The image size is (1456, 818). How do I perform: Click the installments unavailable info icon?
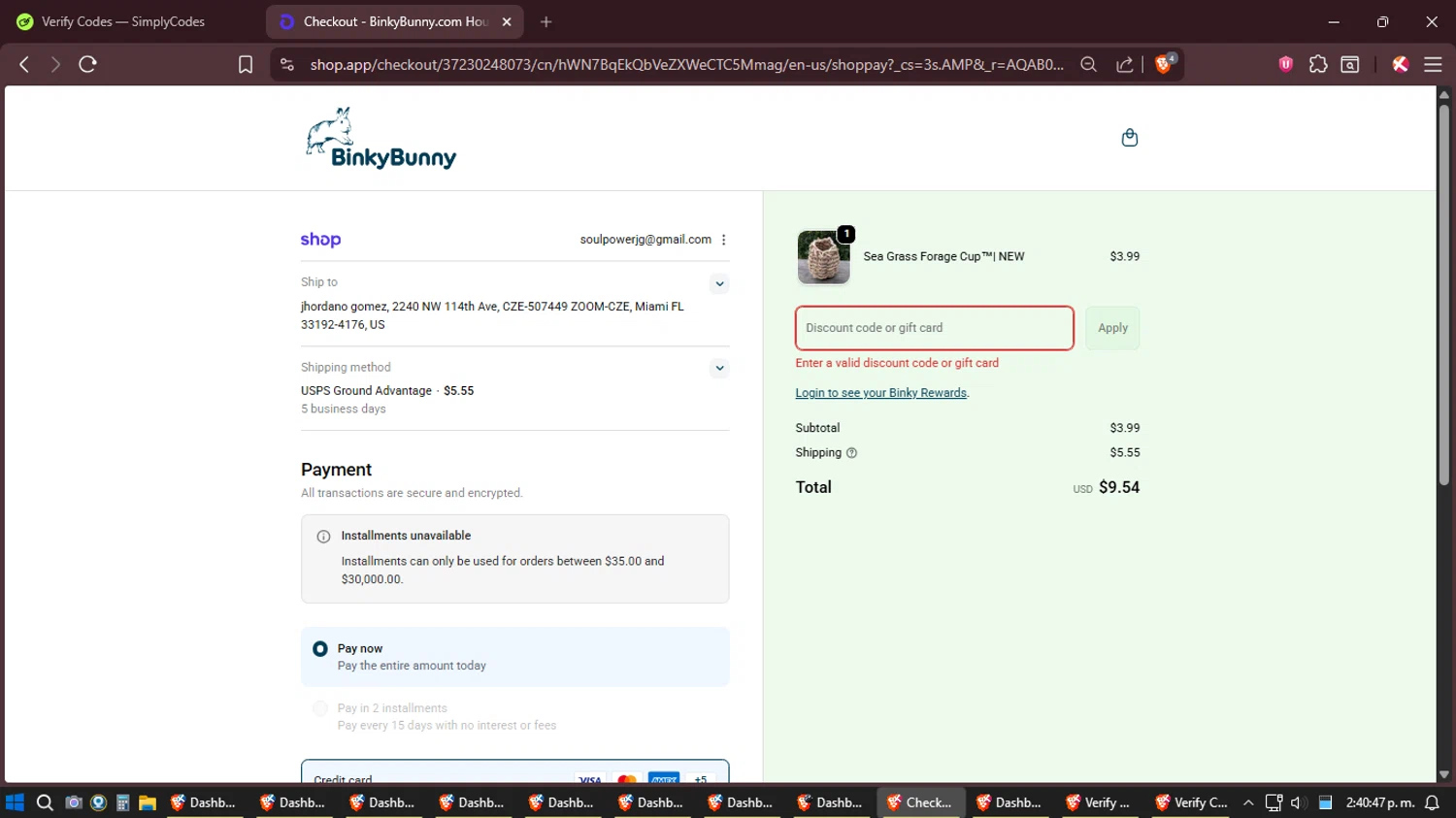pyautogui.click(x=323, y=537)
